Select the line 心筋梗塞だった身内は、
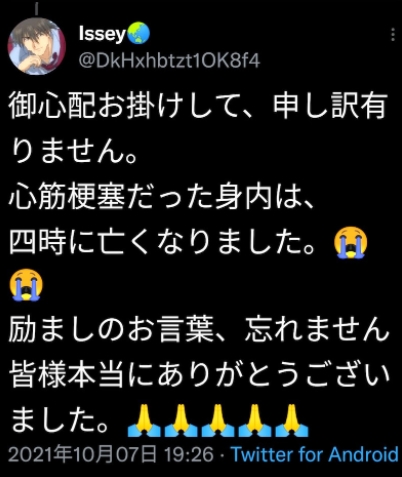The image size is (402, 477). 161,198
